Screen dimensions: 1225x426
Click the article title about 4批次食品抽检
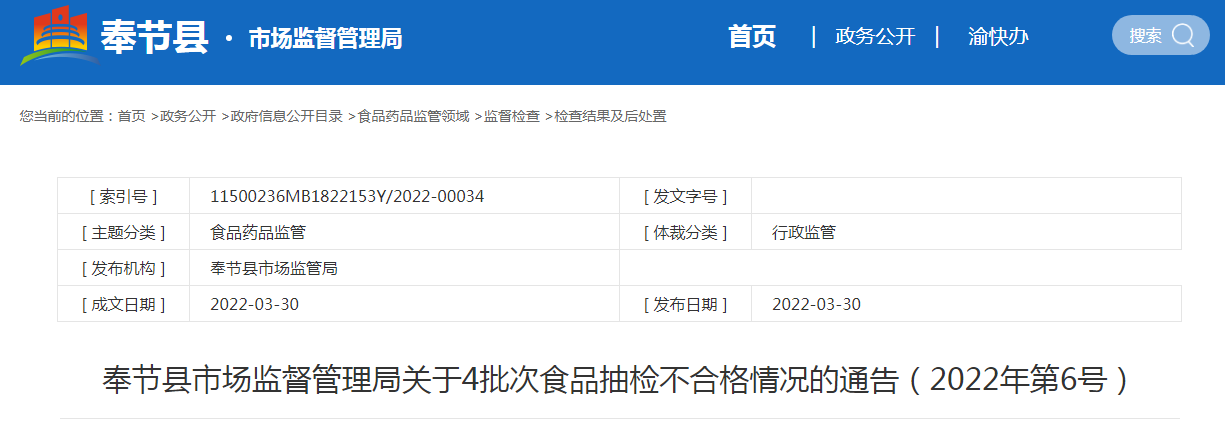(x=618, y=380)
